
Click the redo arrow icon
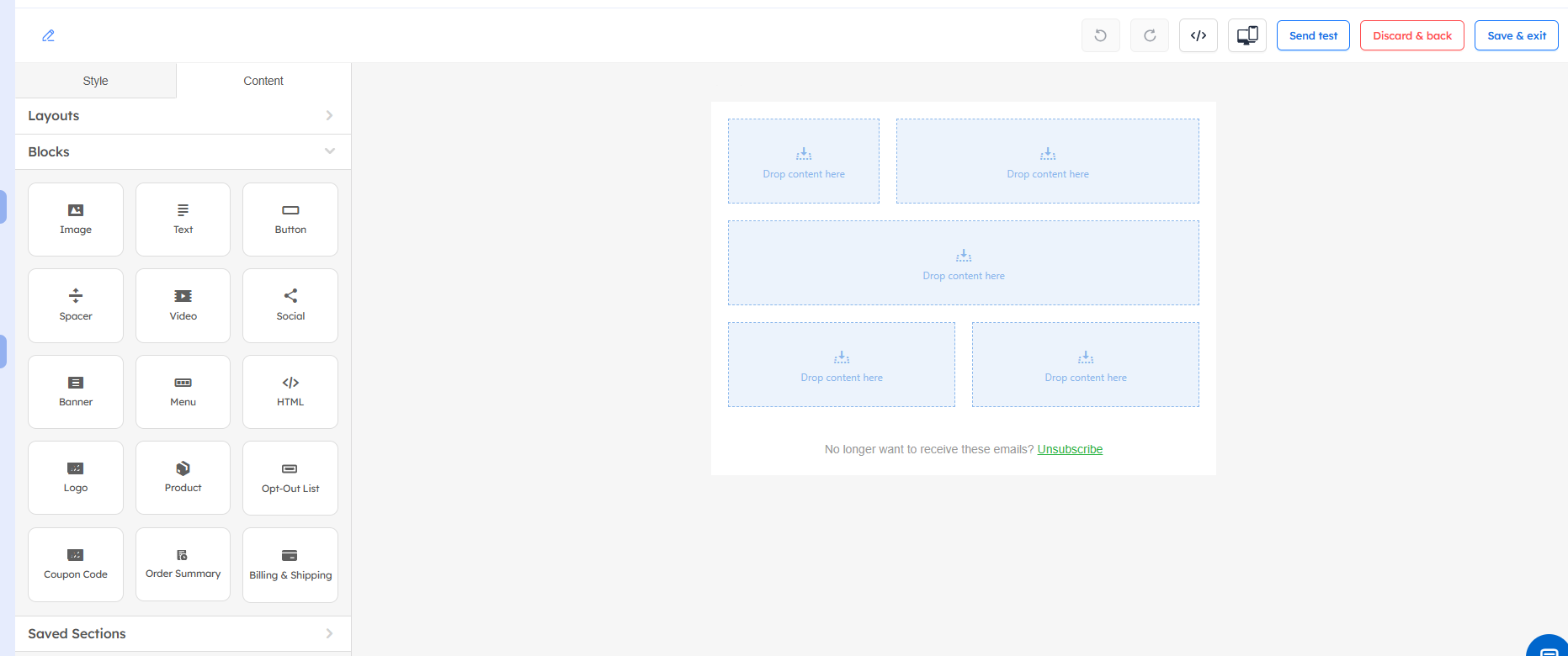click(x=1149, y=35)
